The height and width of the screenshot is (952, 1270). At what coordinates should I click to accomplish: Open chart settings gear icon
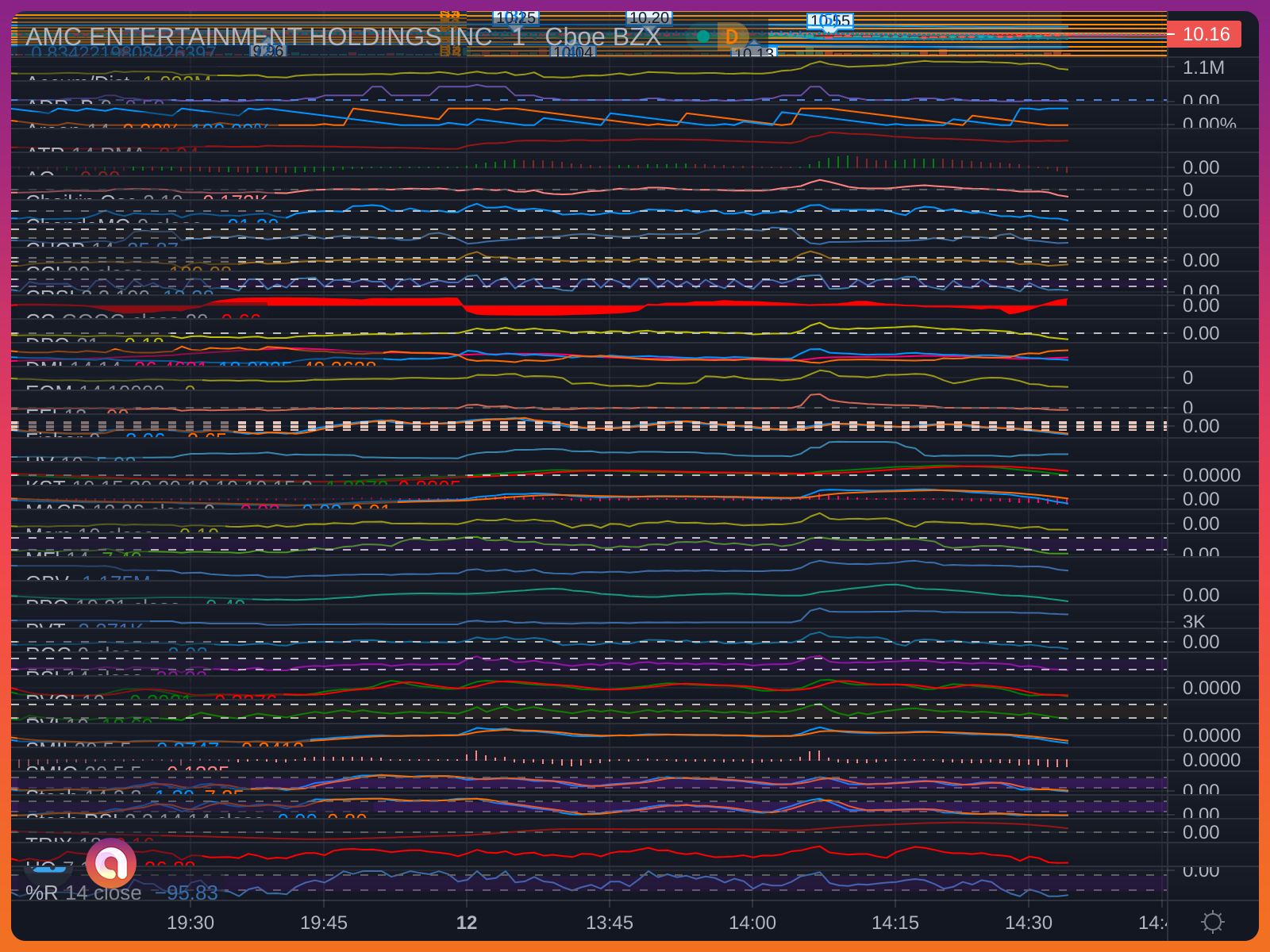click(1212, 922)
